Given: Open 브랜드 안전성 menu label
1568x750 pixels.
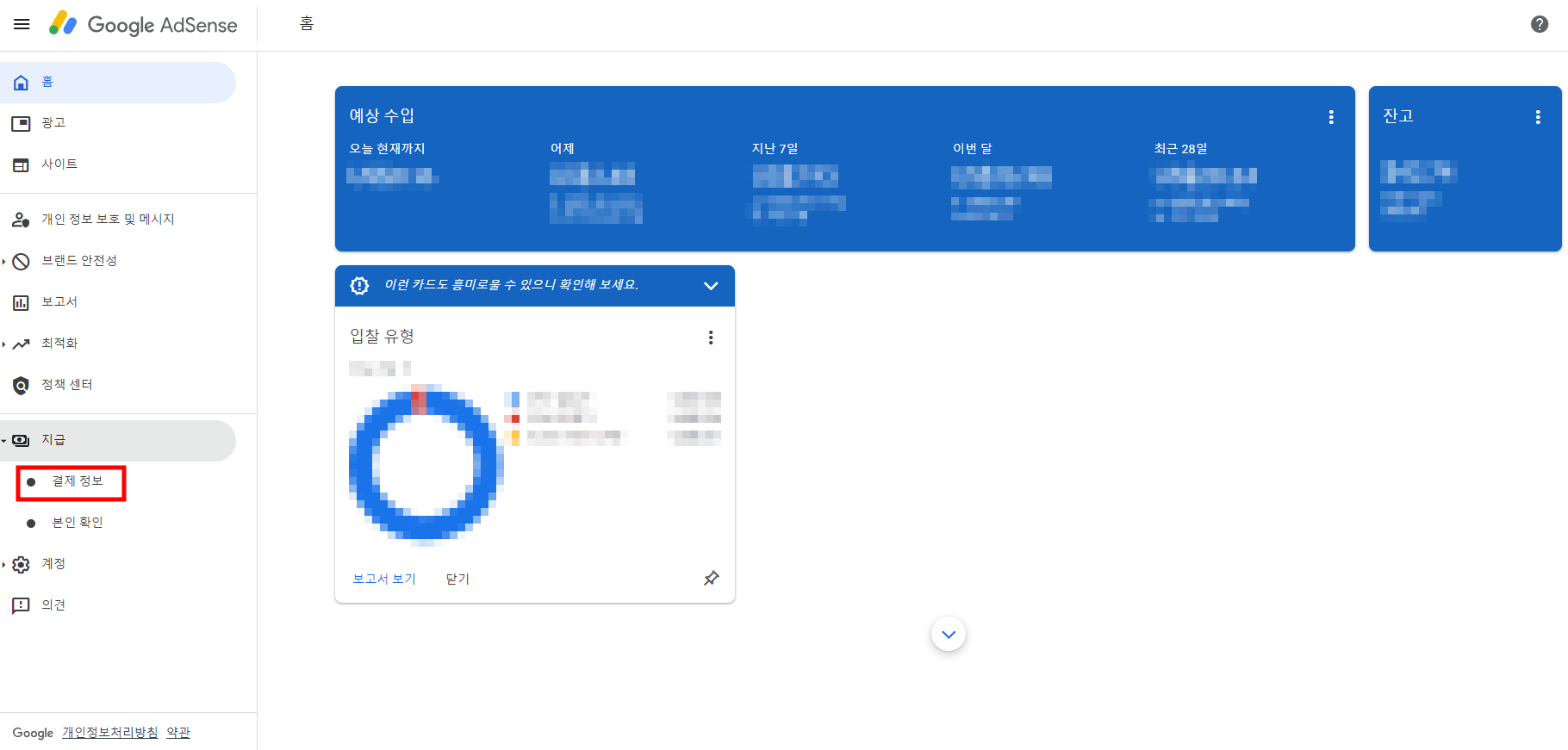Looking at the screenshot, I should 79,261.
